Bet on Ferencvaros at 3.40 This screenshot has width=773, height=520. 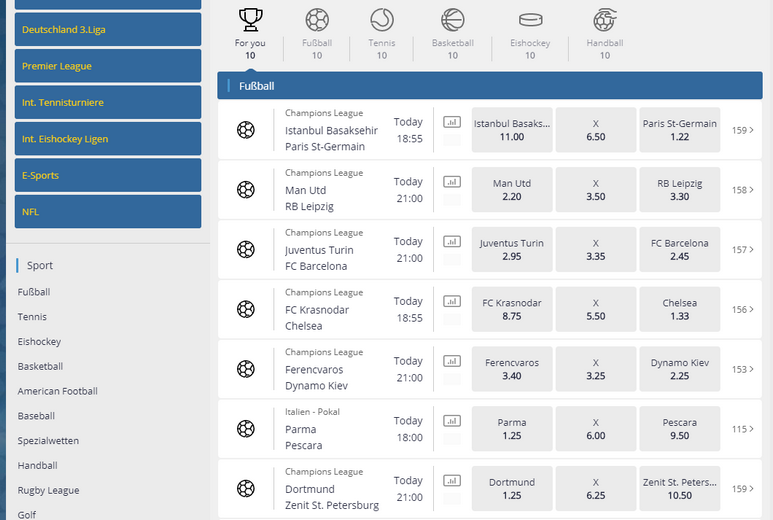click(512, 369)
